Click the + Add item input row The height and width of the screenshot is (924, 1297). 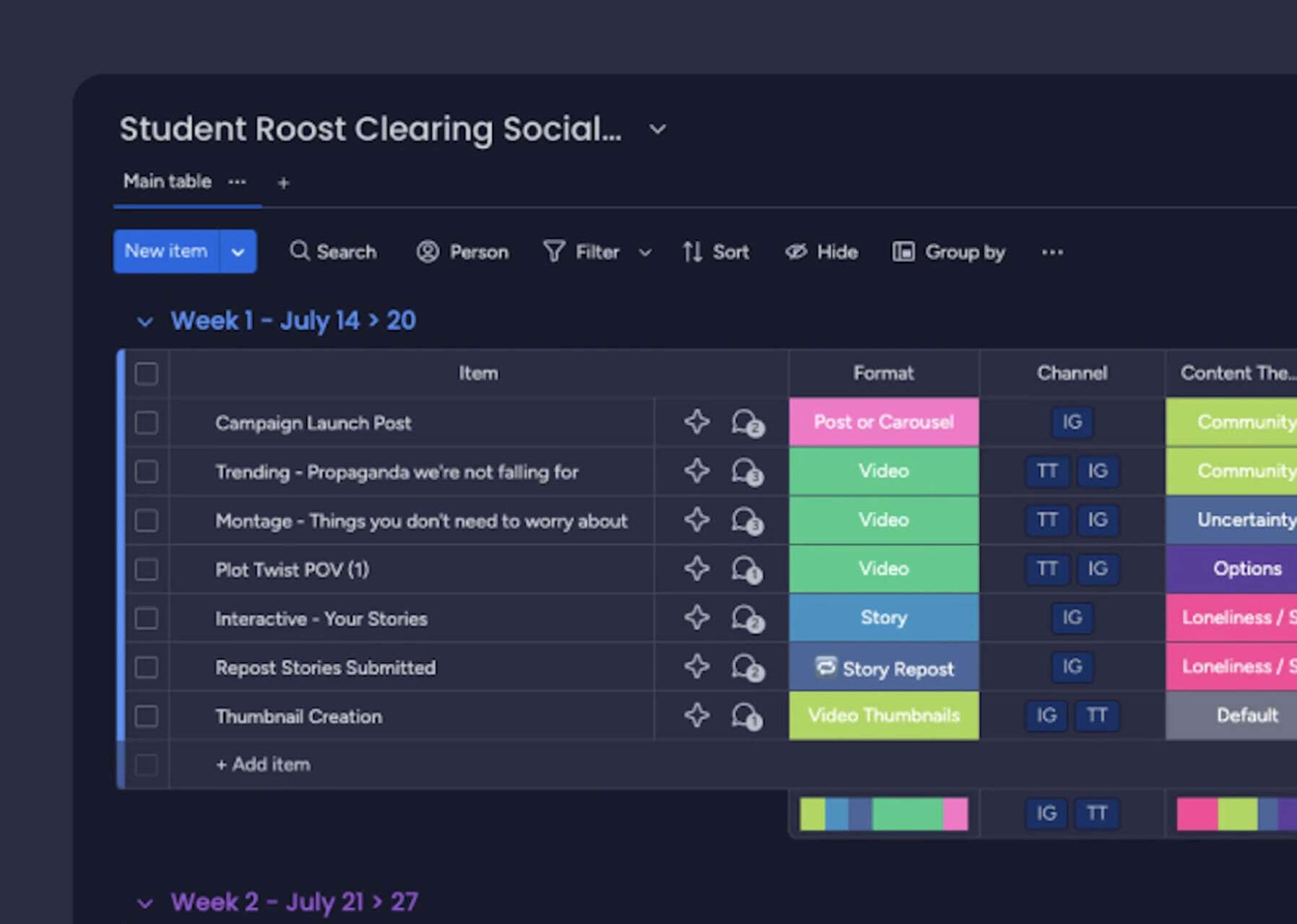pyautogui.click(x=264, y=764)
